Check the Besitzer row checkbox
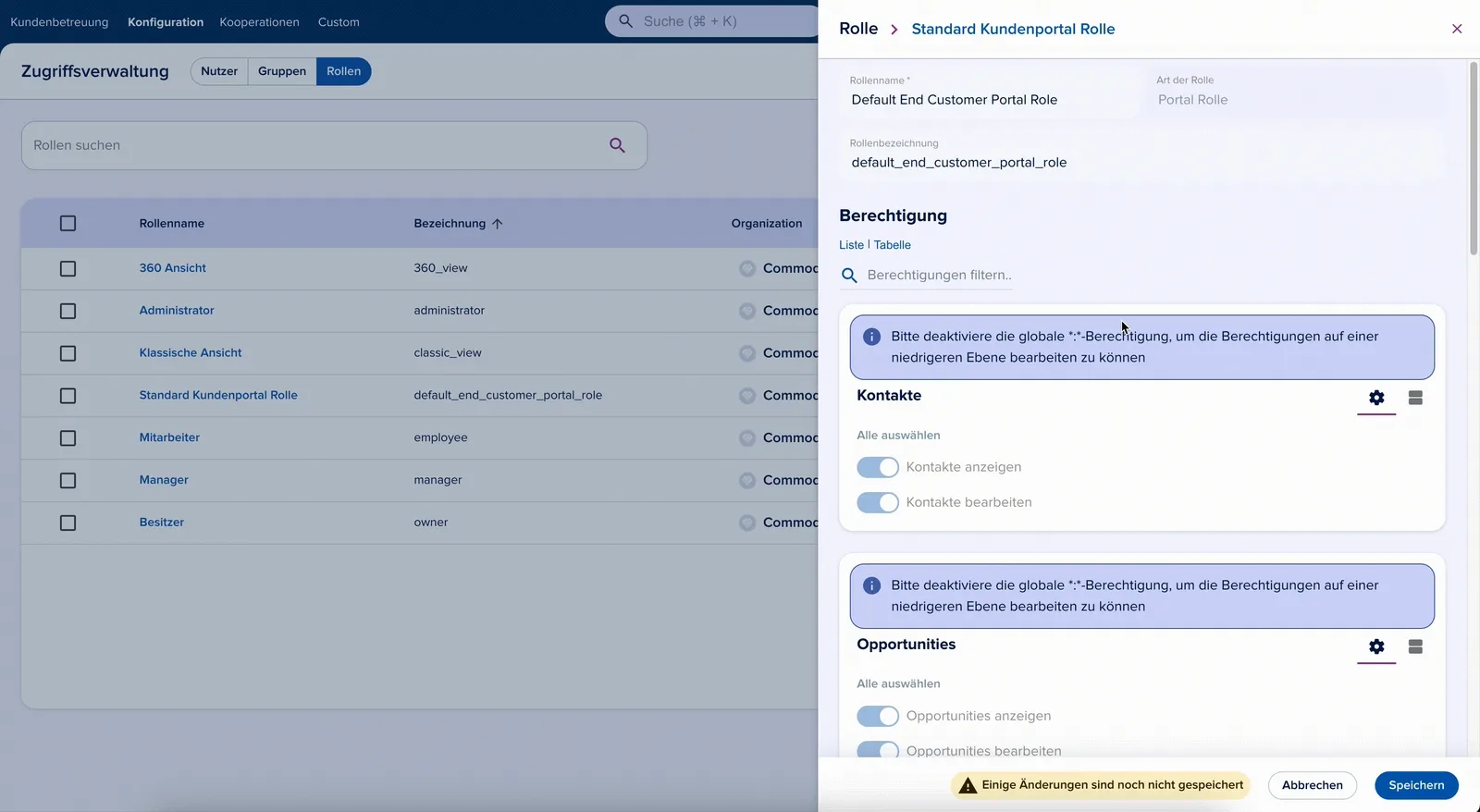This screenshot has width=1480, height=812. [x=68, y=523]
